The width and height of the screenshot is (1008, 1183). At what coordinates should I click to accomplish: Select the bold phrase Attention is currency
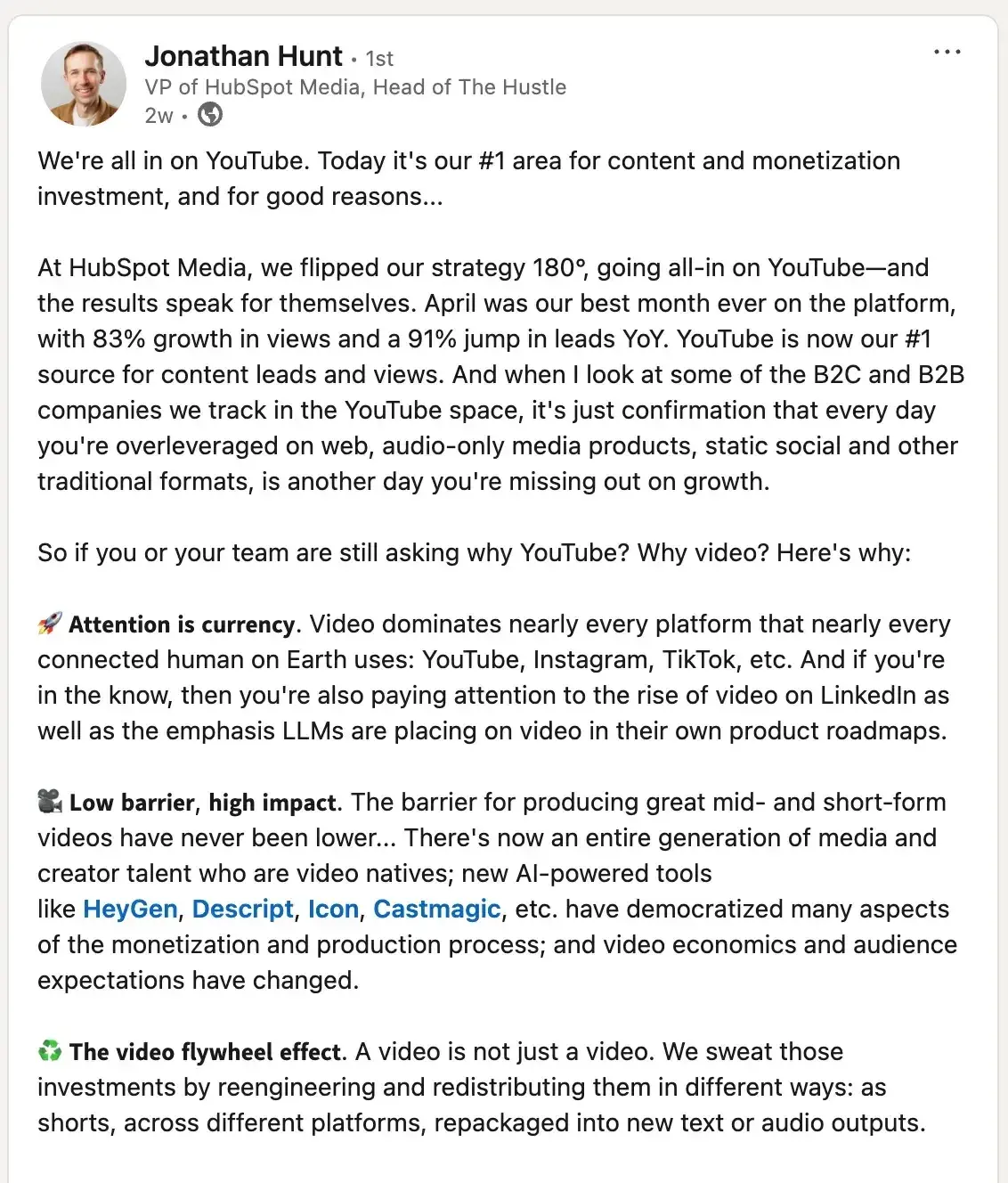(x=182, y=624)
